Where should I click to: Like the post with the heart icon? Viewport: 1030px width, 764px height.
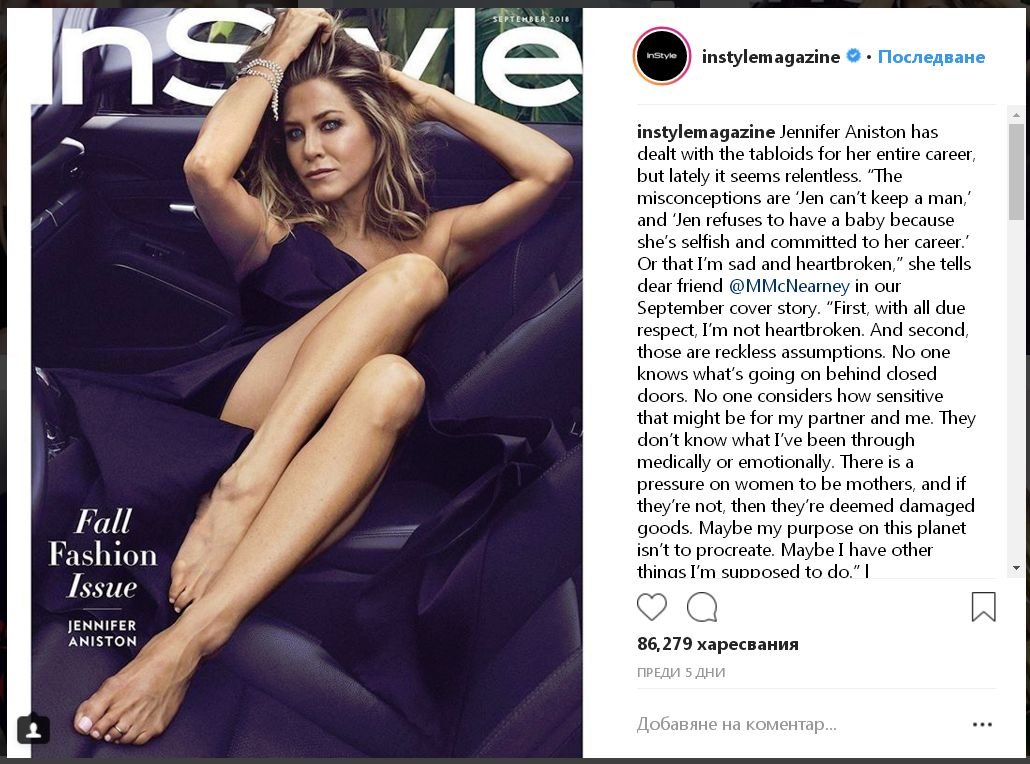652,607
